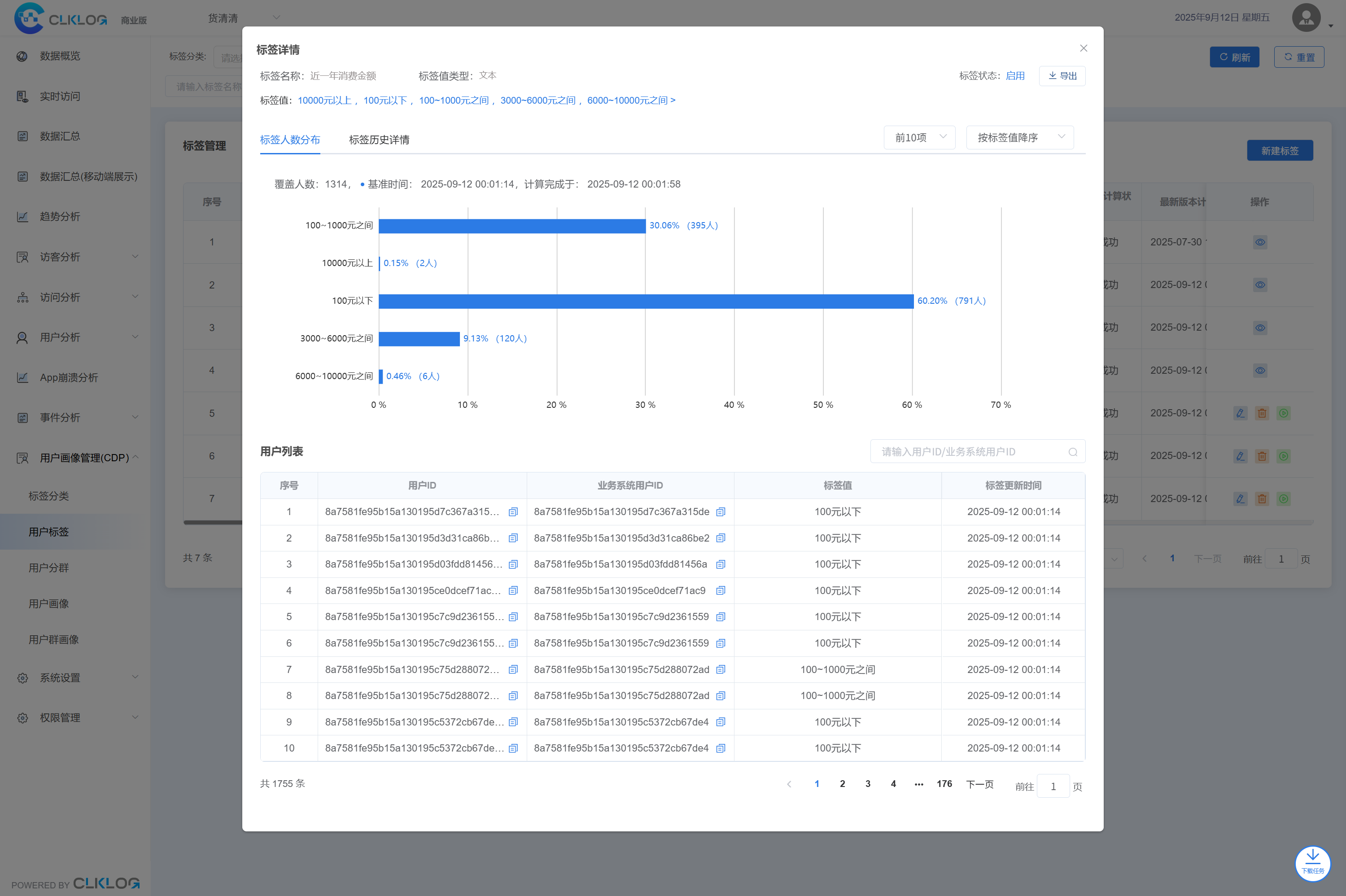Click 导出 export button
The image size is (1346, 896).
click(1062, 76)
